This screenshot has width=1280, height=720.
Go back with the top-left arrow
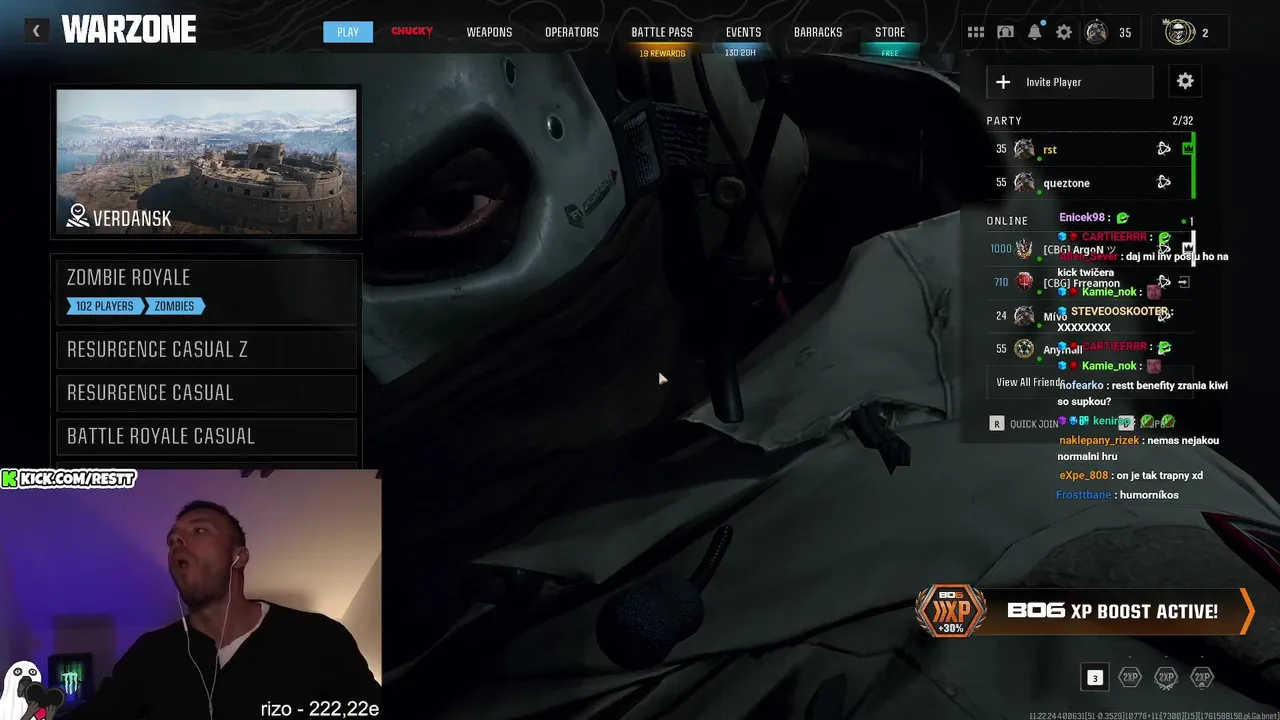(x=36, y=31)
